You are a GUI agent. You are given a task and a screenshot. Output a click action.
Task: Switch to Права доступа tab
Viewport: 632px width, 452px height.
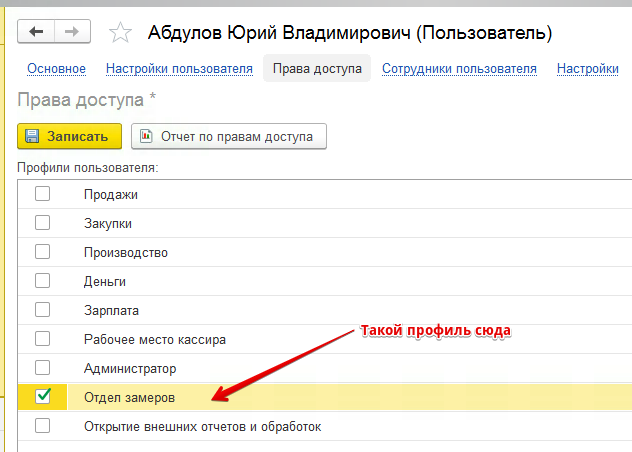(x=315, y=69)
